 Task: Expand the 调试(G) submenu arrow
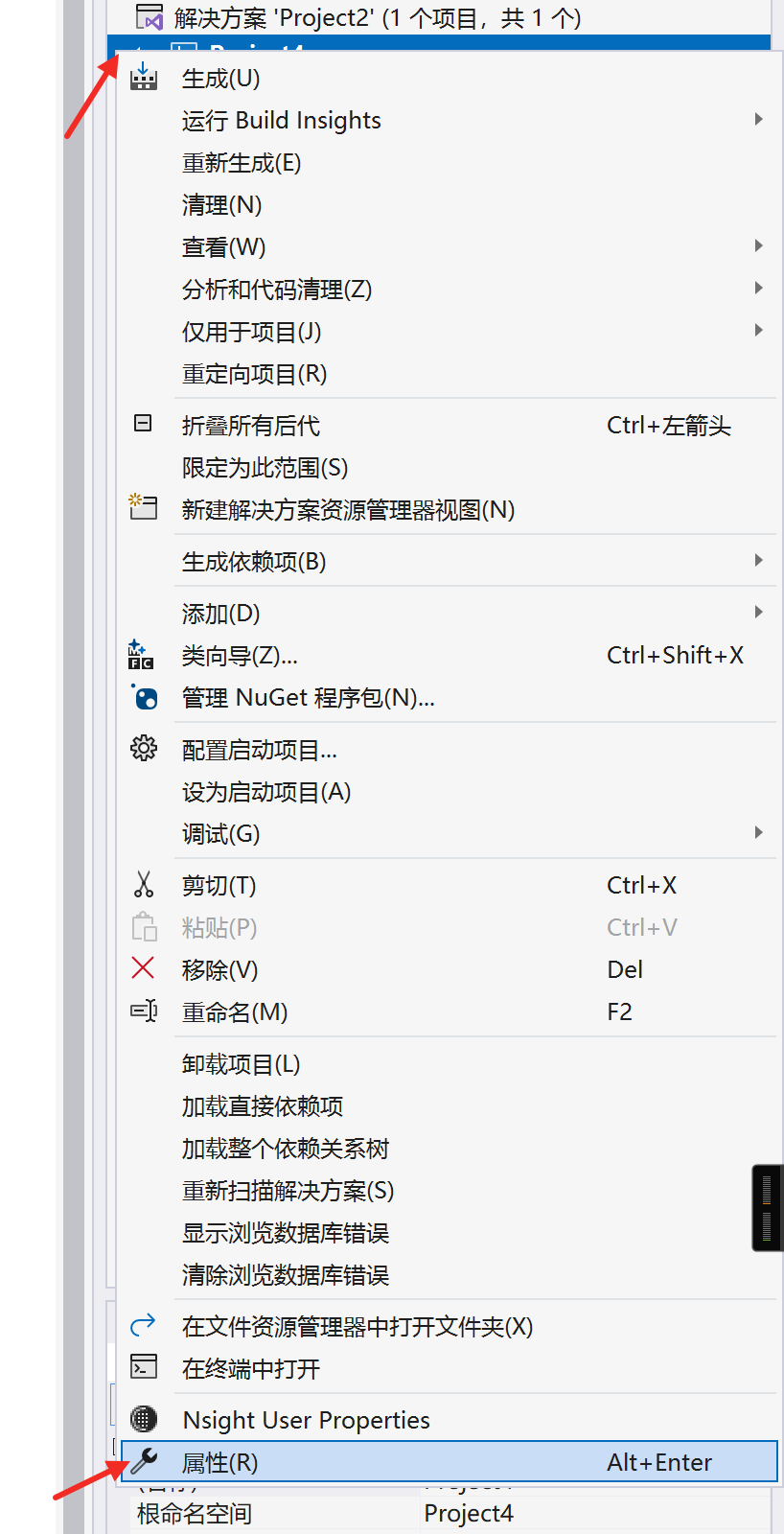[x=758, y=833]
